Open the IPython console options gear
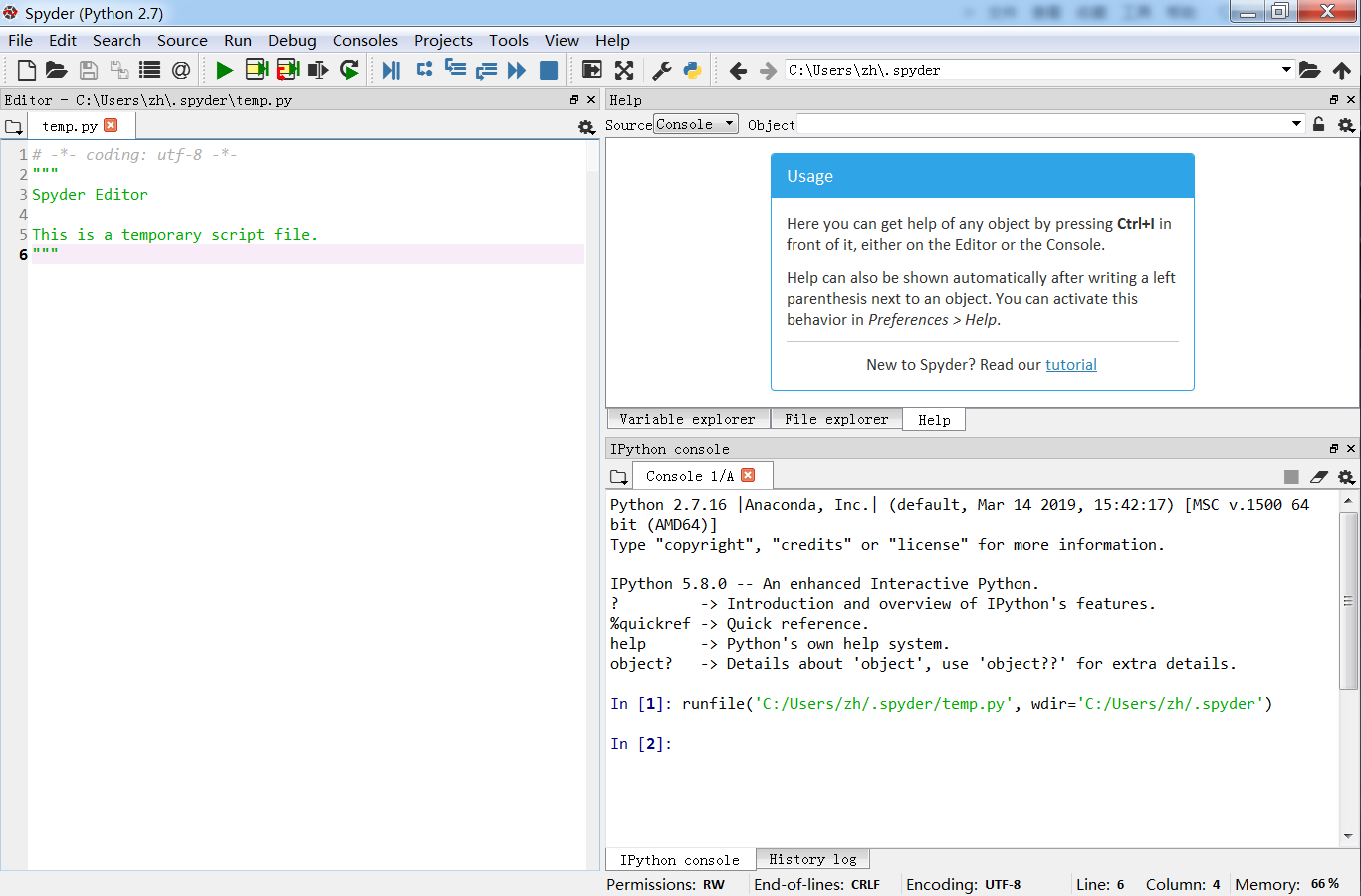 click(1346, 477)
